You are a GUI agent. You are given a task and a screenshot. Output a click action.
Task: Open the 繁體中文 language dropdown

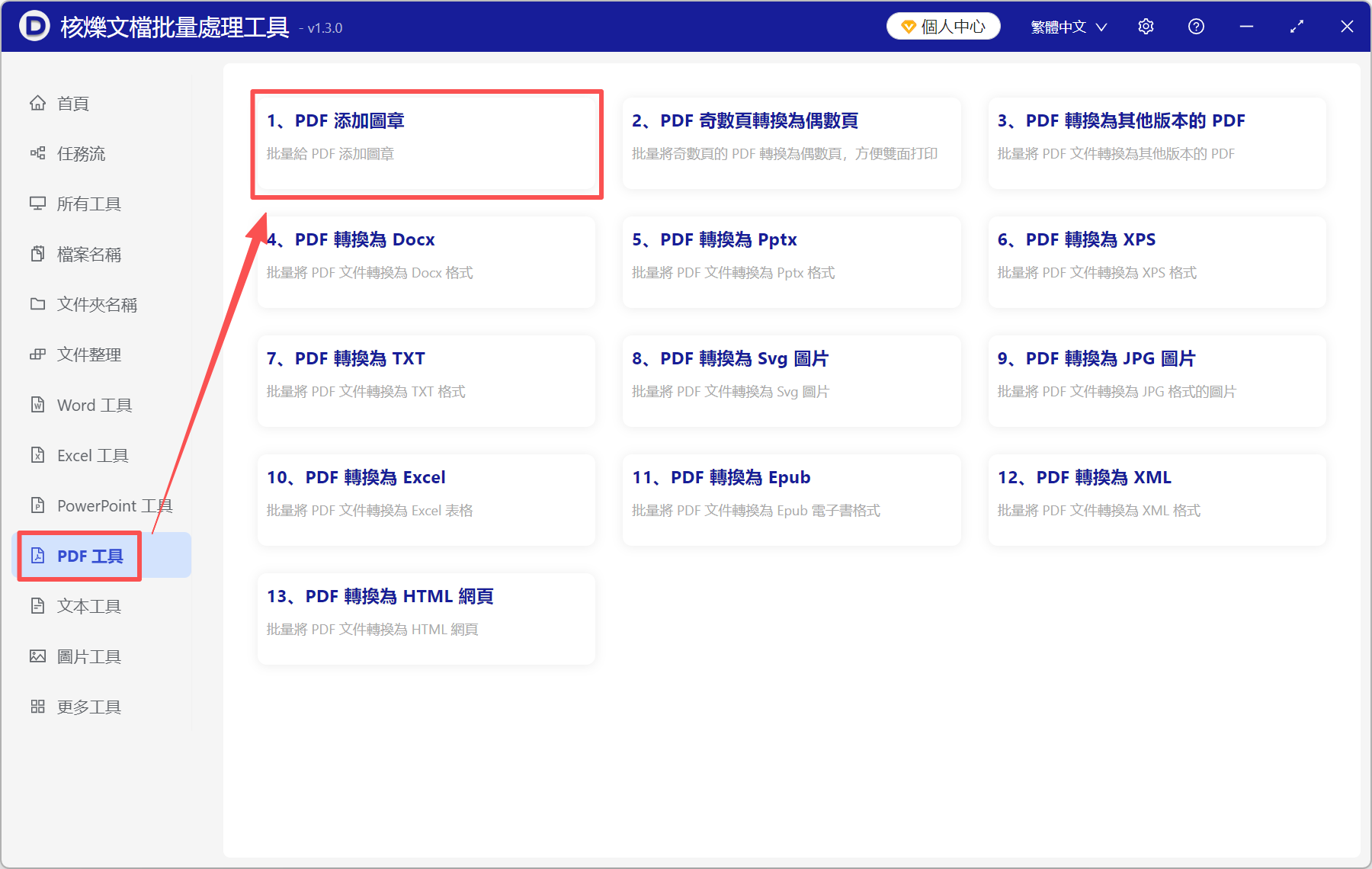(1067, 26)
